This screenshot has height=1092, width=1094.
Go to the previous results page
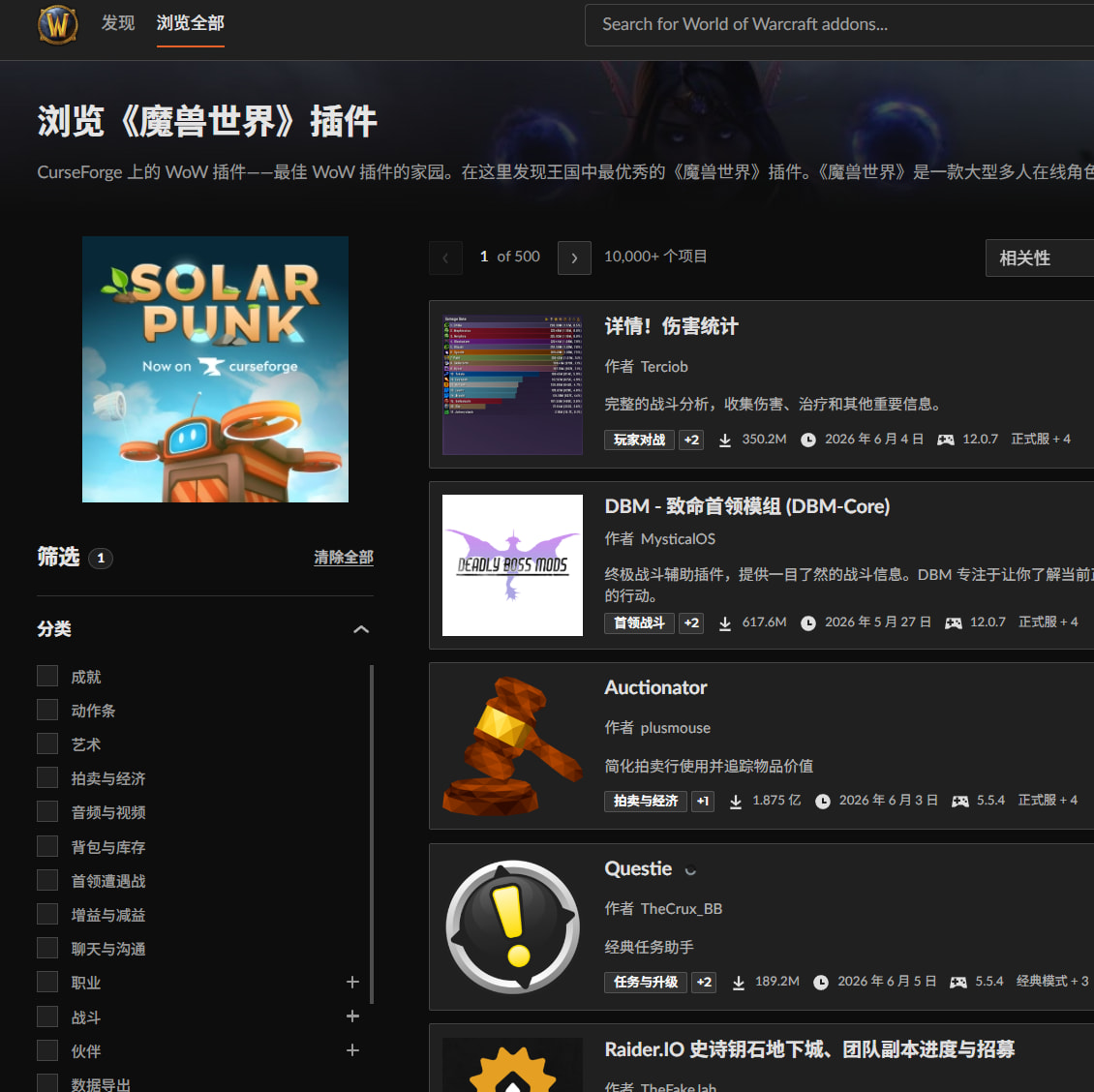(x=446, y=258)
